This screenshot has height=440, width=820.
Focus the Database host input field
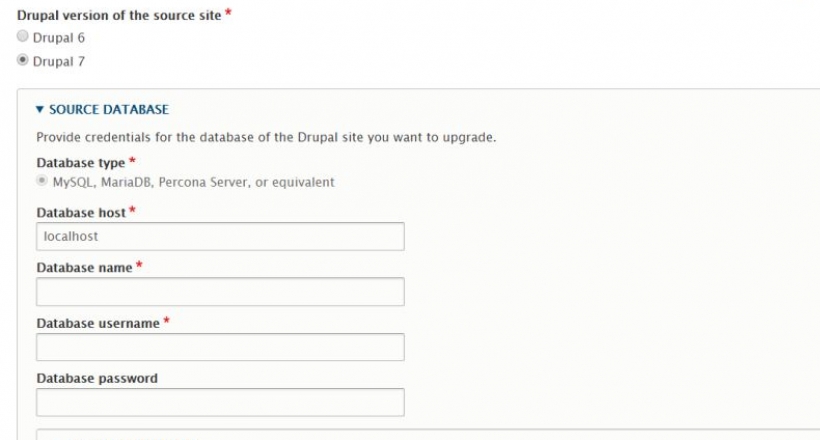point(220,236)
